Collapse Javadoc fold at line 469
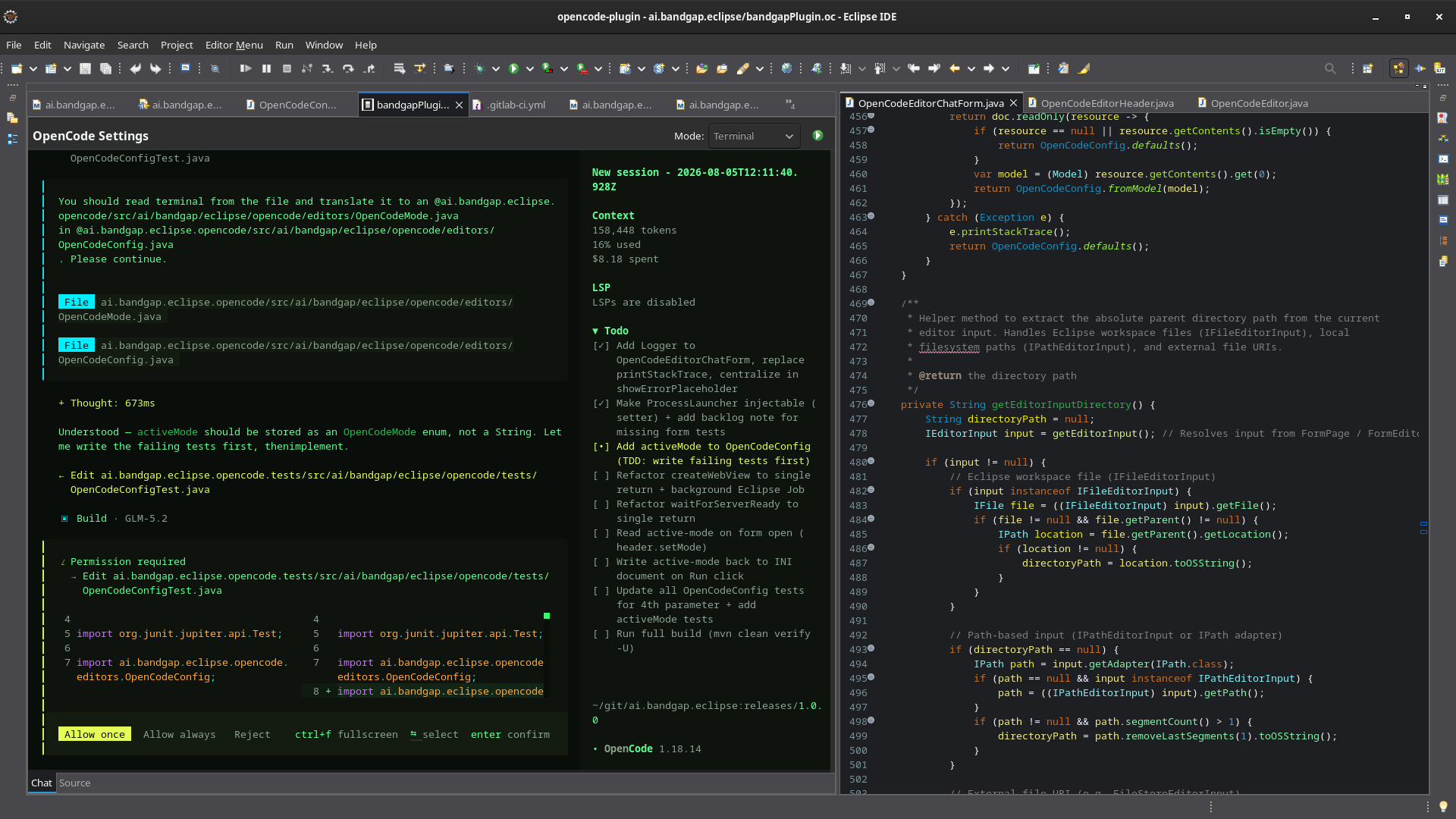Viewport: 1456px width, 819px height. [x=871, y=303]
